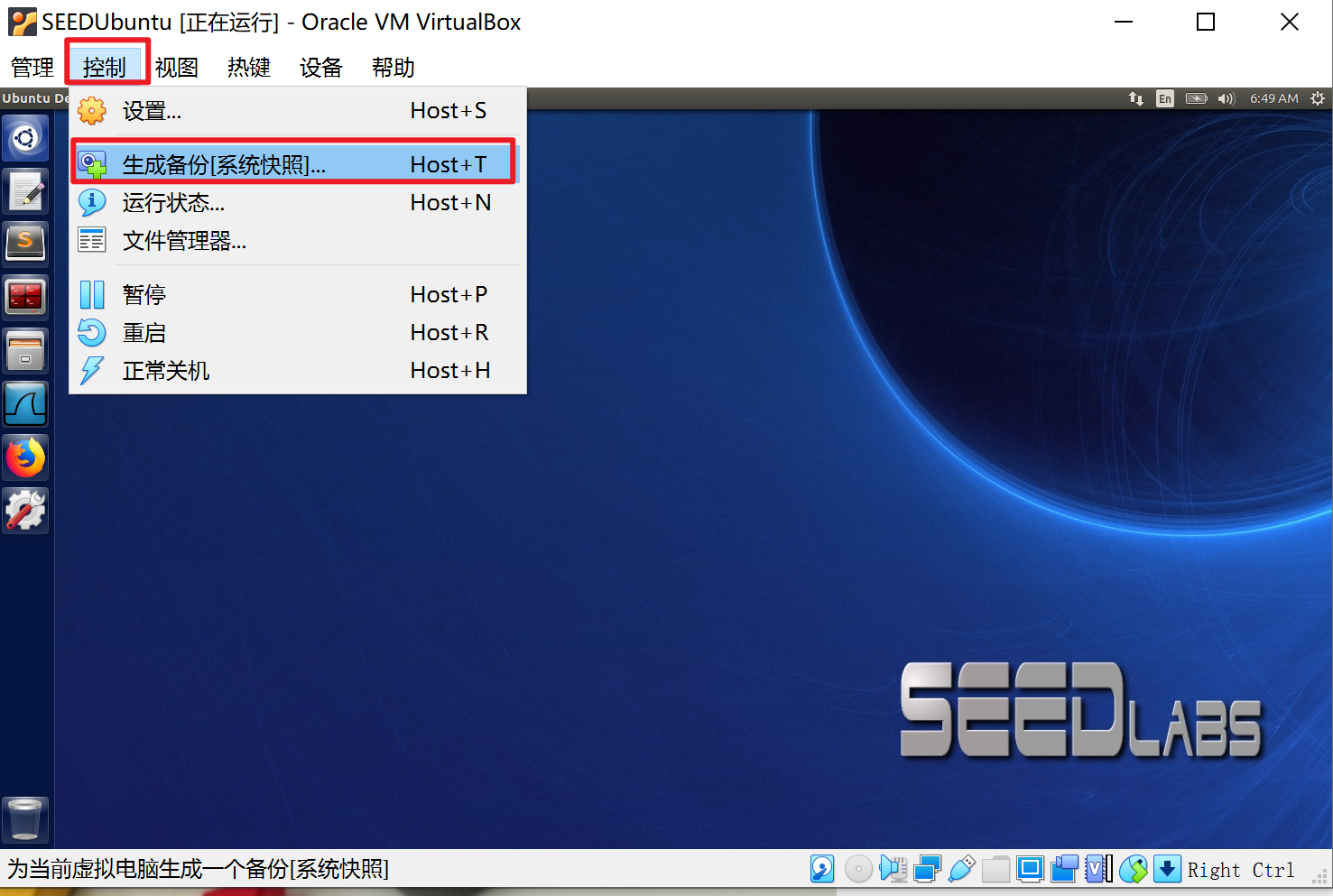Viewport: 1333px width, 896px height.
Task: Launch Sublime Text from launcher
Action: [25, 243]
